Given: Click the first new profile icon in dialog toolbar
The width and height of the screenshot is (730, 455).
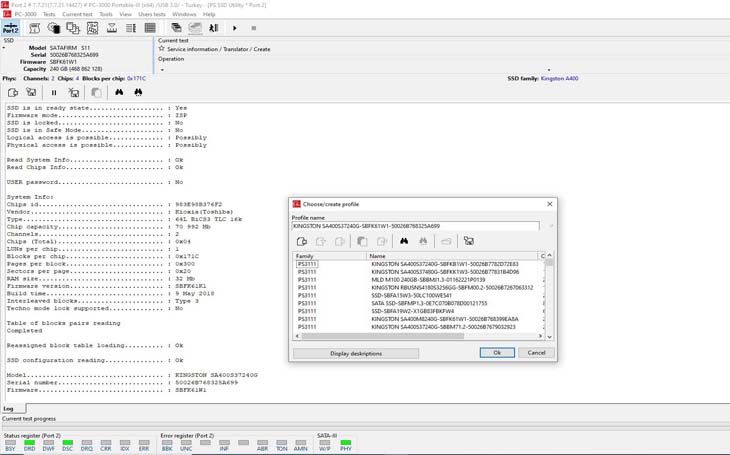Looking at the screenshot, I should pos(302,241).
